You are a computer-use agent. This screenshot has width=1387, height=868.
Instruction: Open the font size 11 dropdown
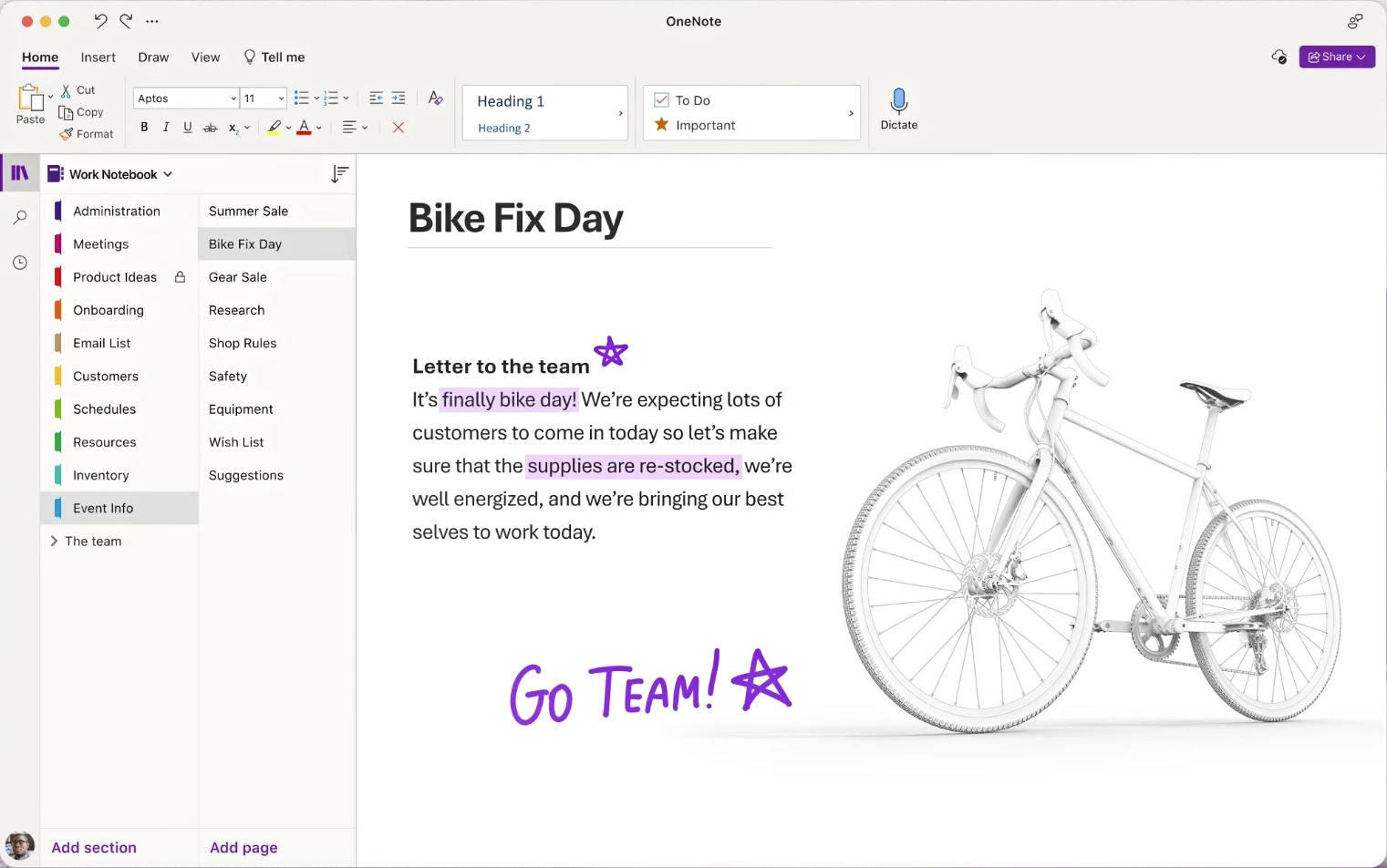[281, 98]
